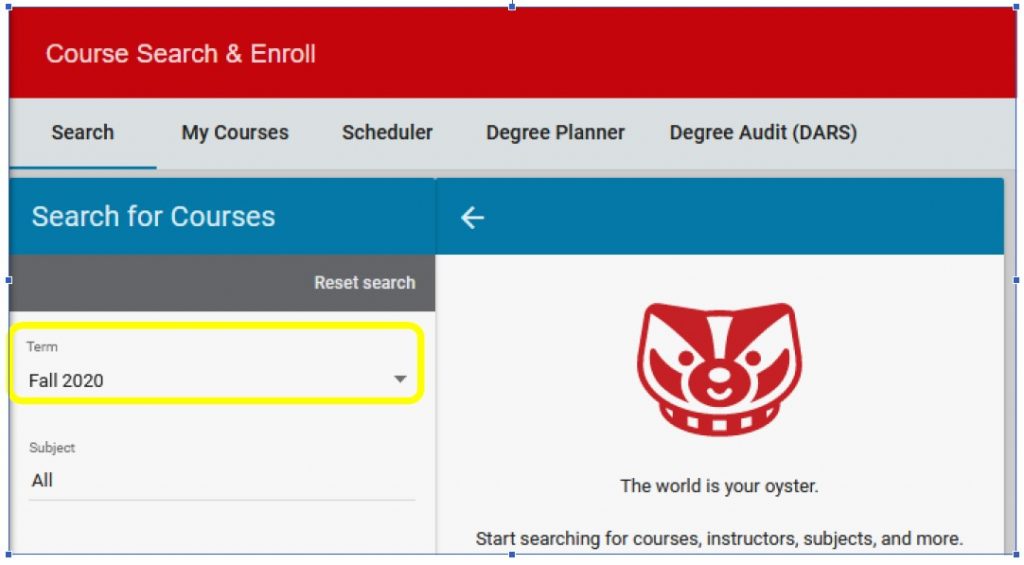
Task: Open the Subject field showing All
Action: click(221, 481)
